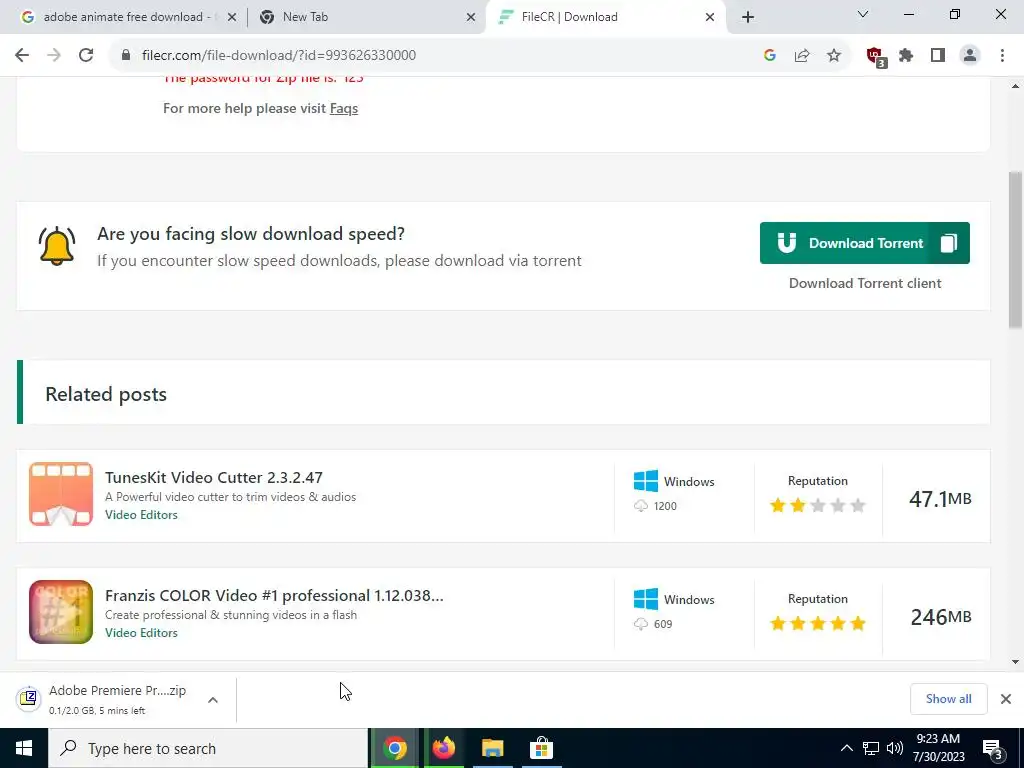Open the Faqs help link
Viewport: 1024px width, 768px height.
pos(344,108)
